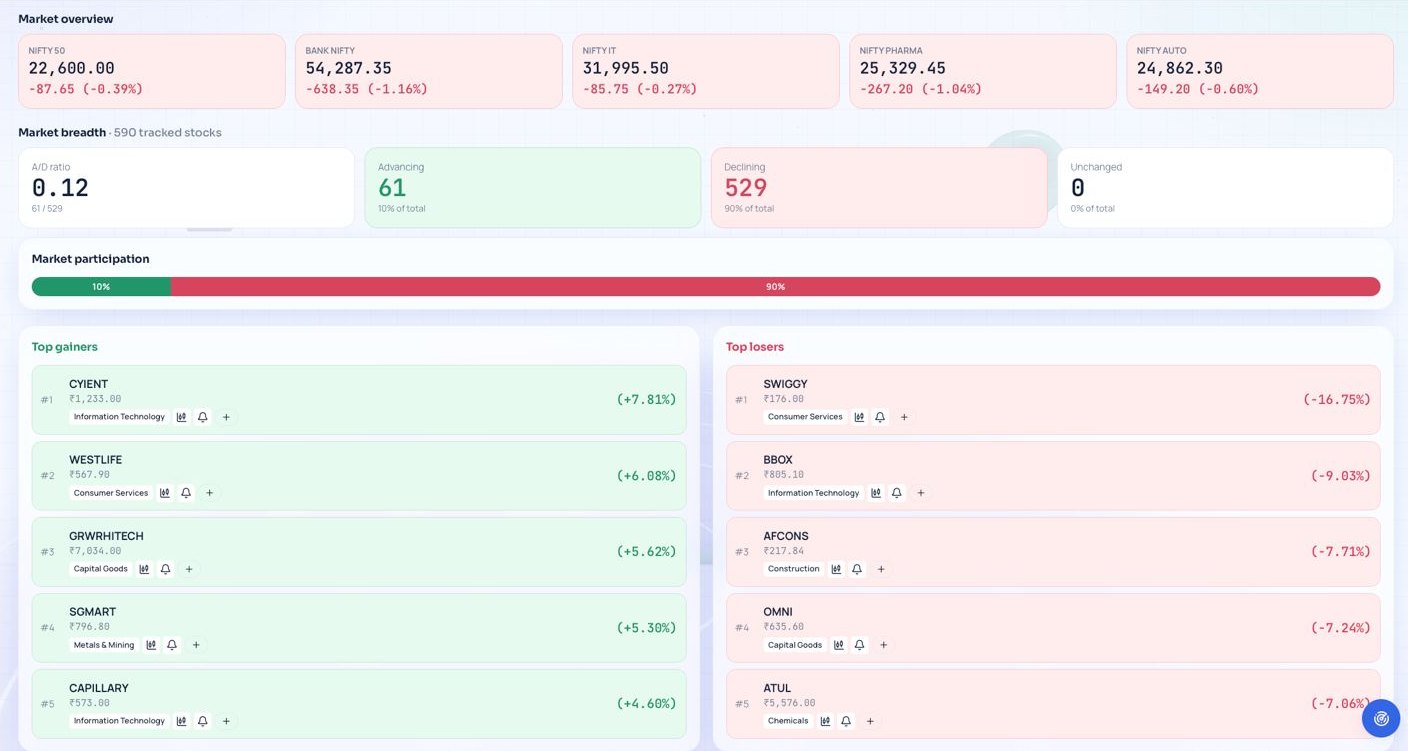Image resolution: width=1408 pixels, height=751 pixels.
Task: Select the red 90% participation bar segment
Action: coord(776,287)
